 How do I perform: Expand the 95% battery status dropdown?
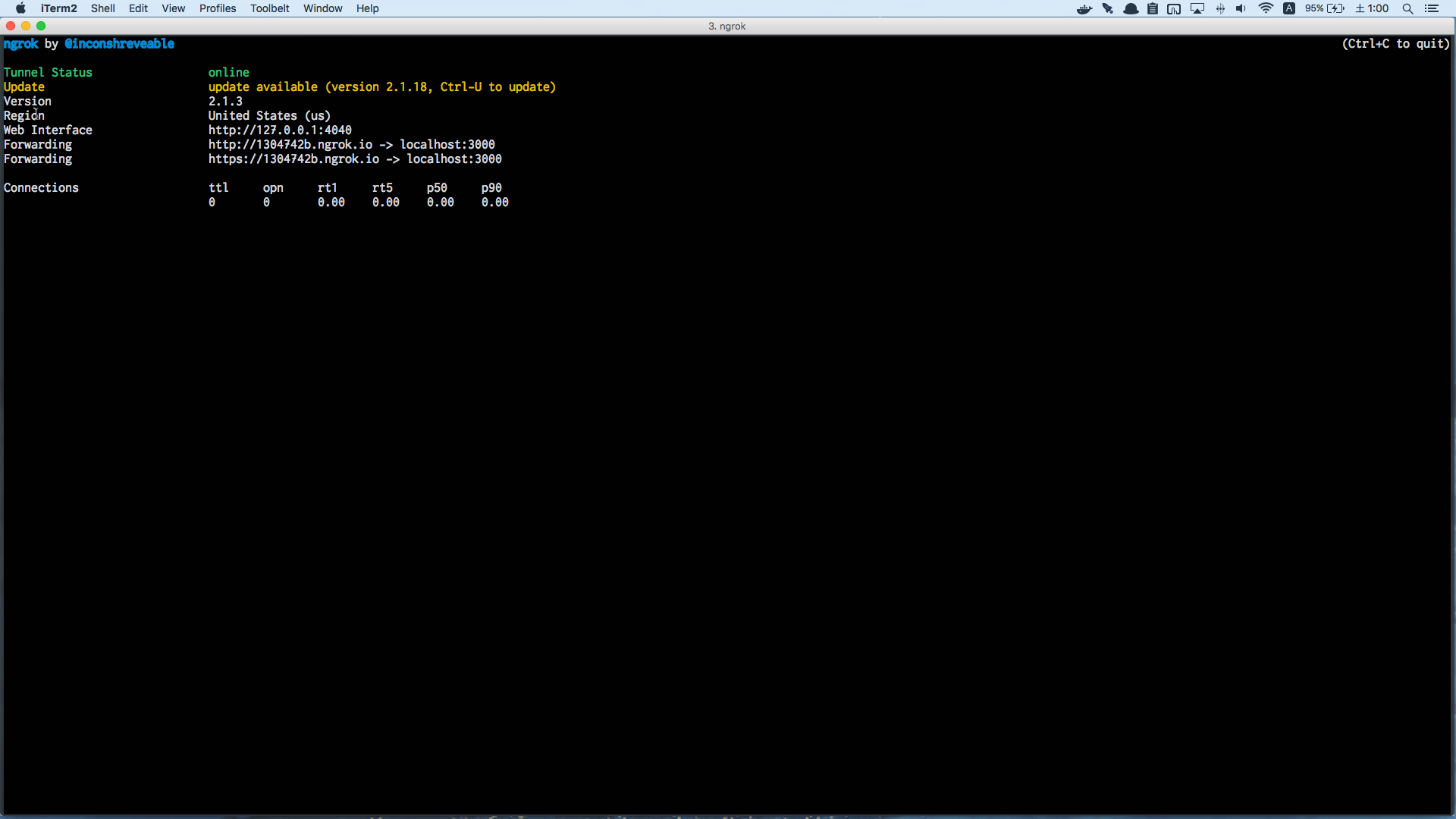(1323, 8)
